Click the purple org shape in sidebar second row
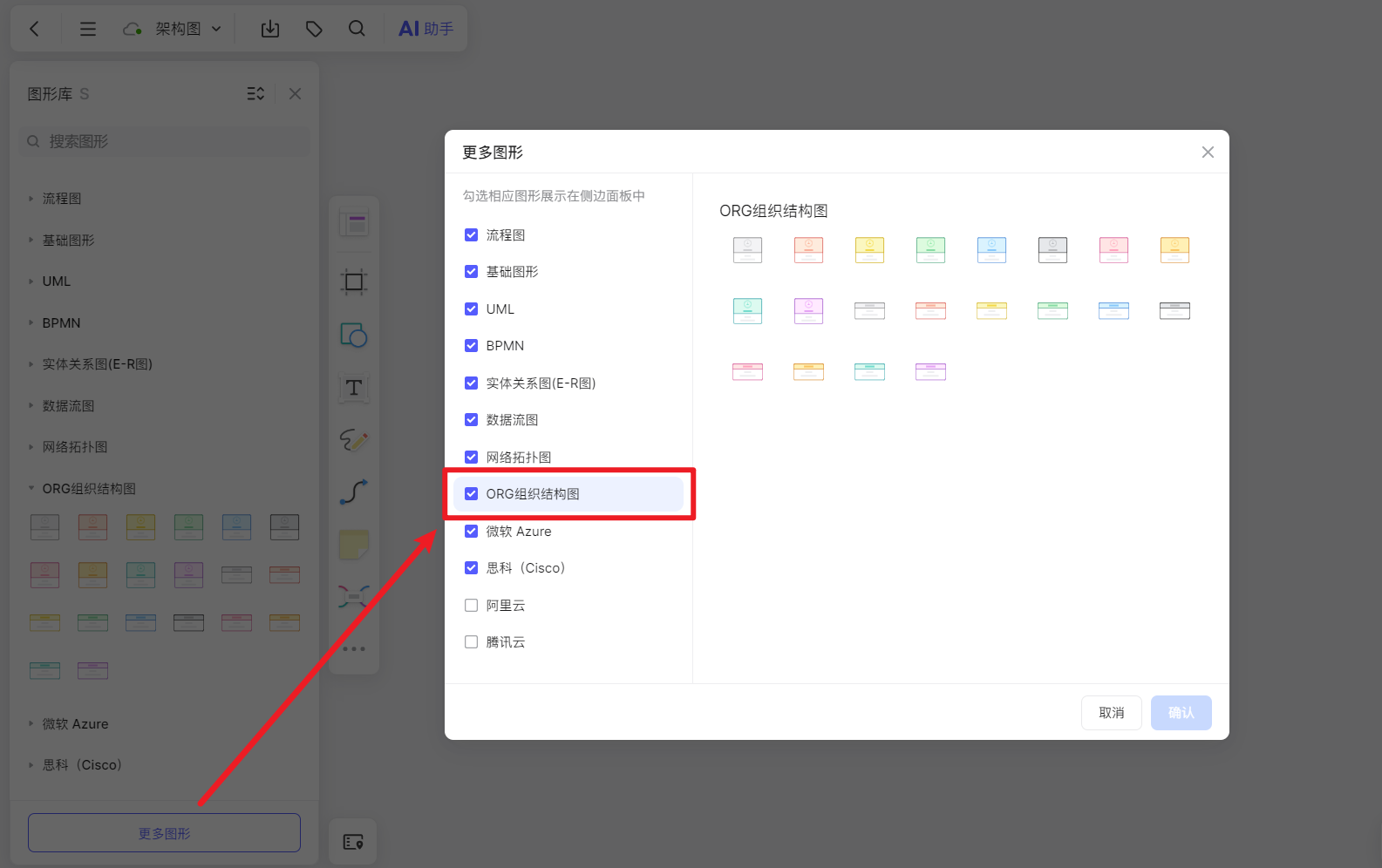 point(189,574)
